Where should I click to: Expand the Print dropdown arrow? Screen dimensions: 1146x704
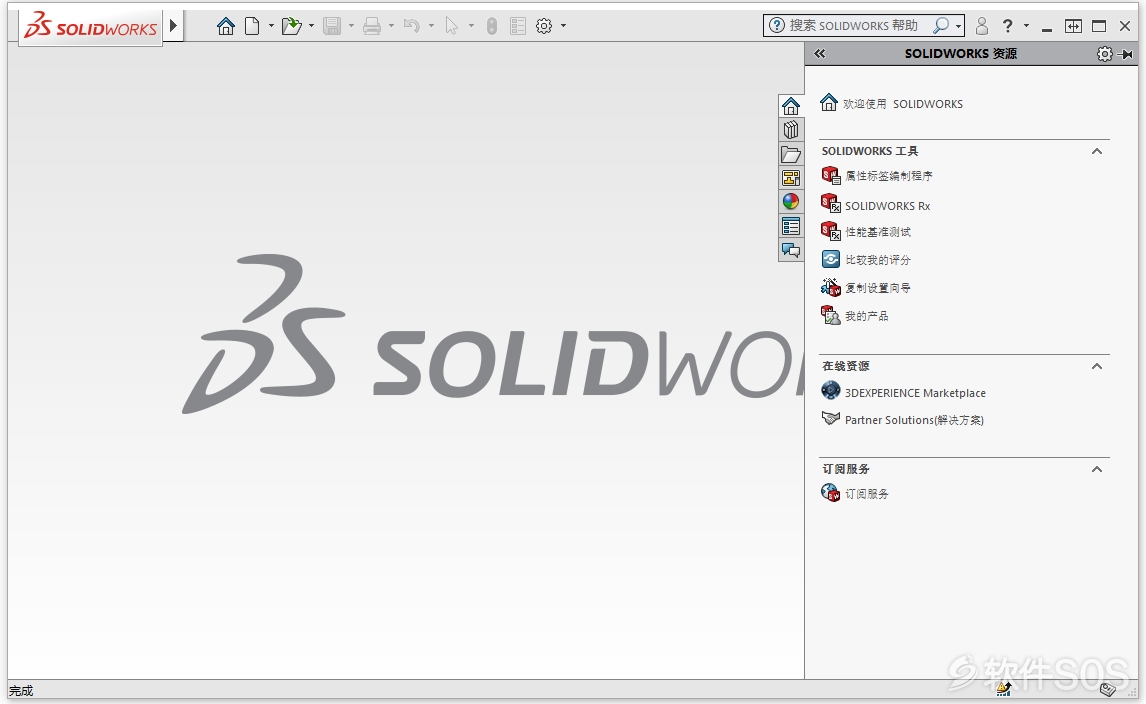pos(392,26)
